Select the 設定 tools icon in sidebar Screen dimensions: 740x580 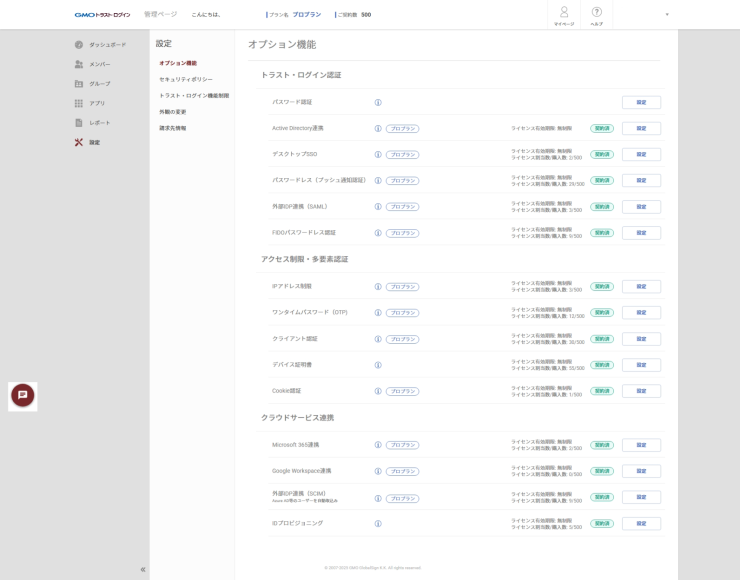[79, 142]
